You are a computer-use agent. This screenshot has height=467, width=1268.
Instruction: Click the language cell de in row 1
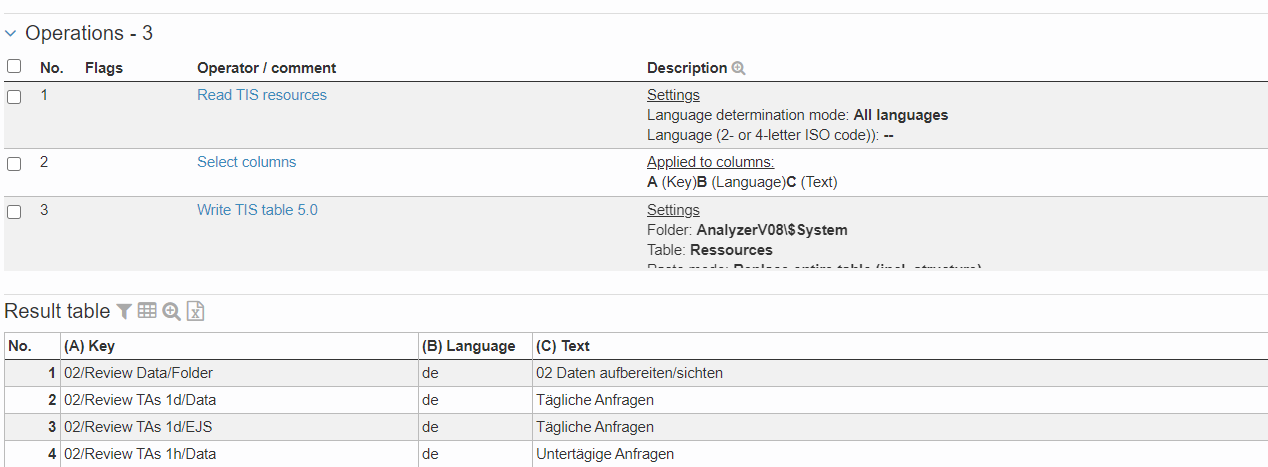[476, 373]
